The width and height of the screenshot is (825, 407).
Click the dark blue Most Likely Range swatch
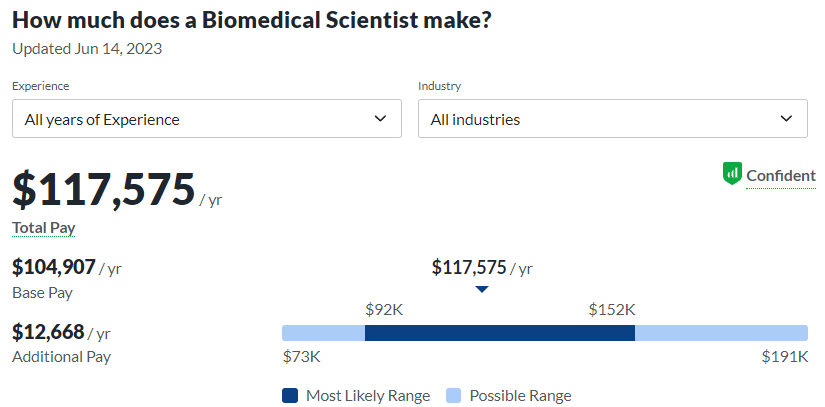pos(290,395)
